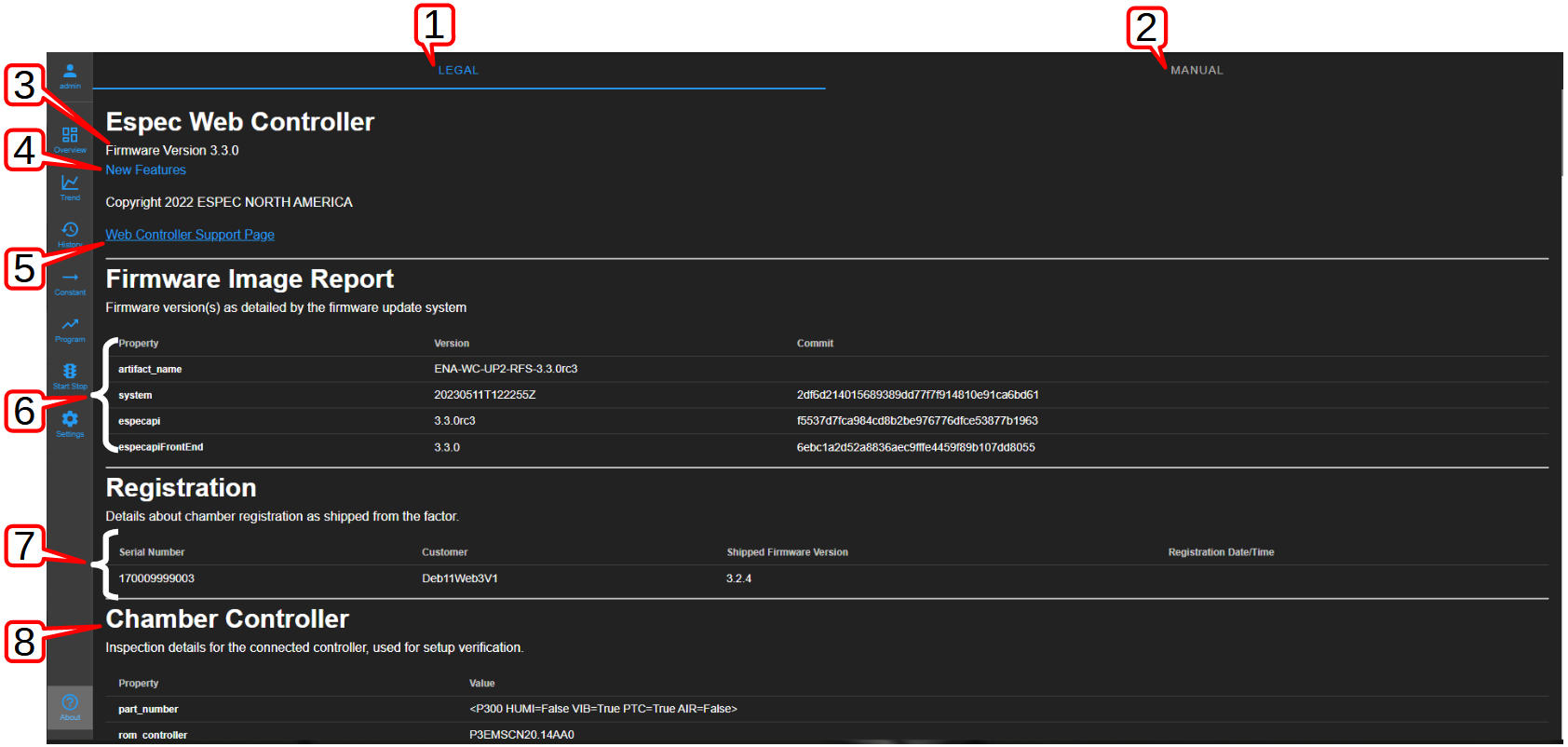Select the About help icon
The image size is (1568, 747).
tap(70, 707)
